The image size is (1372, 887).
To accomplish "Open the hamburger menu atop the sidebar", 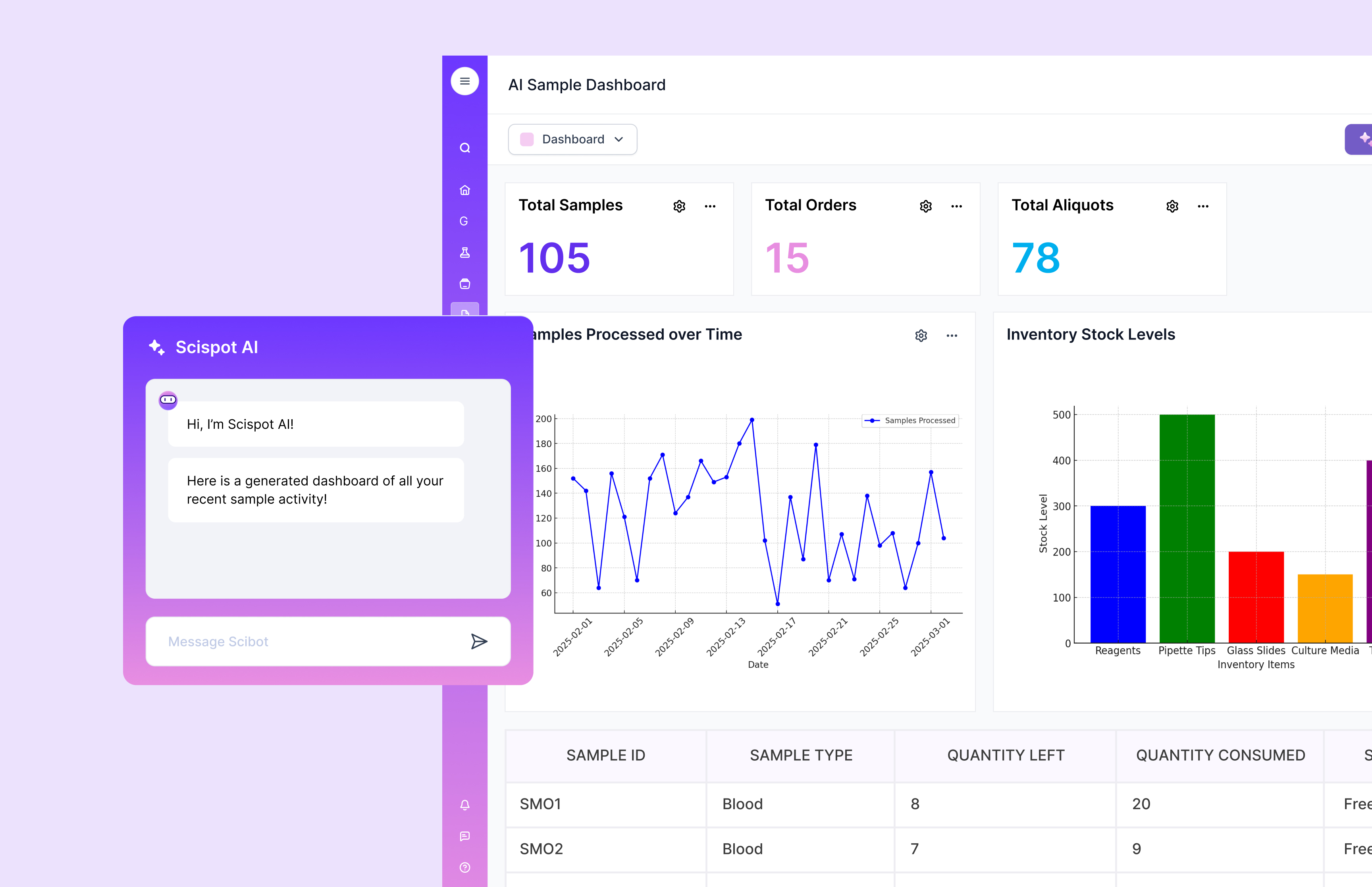I will click(x=464, y=81).
